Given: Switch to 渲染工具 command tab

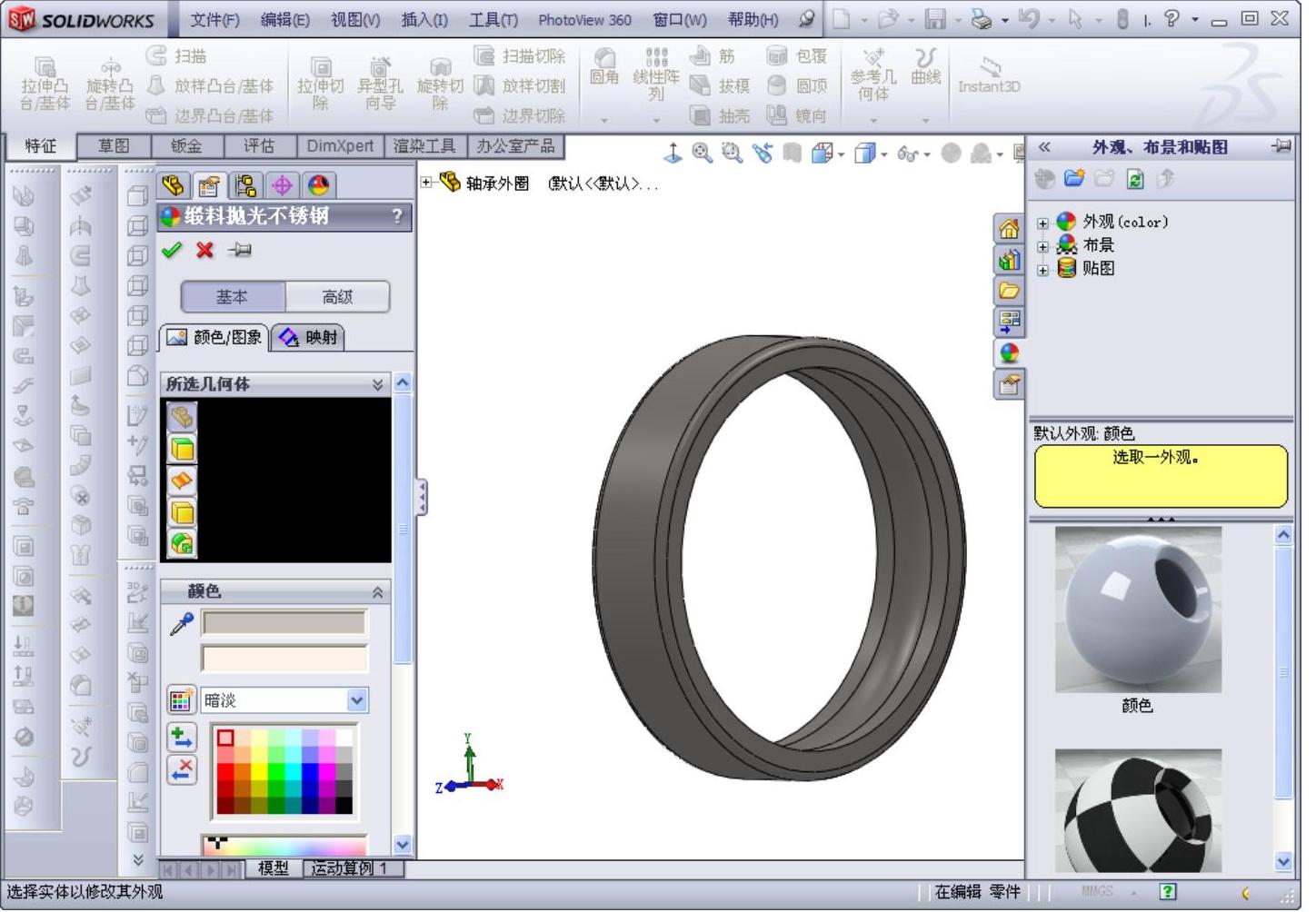Looking at the screenshot, I should tap(424, 146).
